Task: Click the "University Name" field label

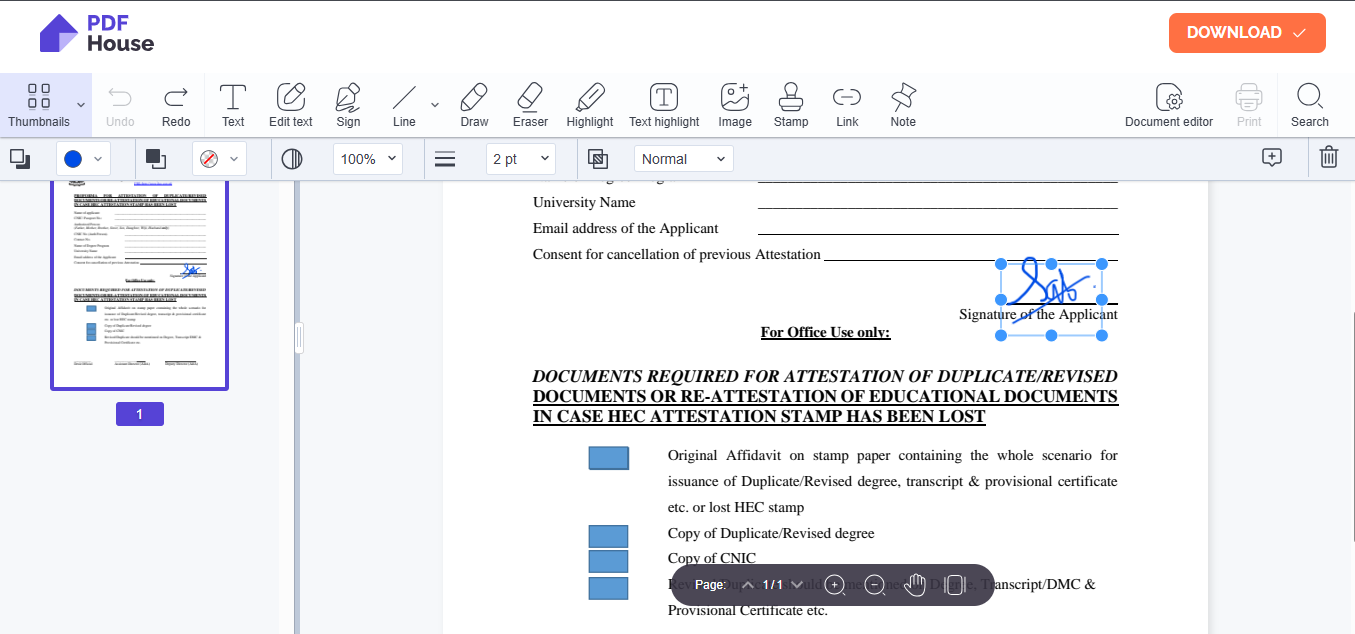Action: 584,203
